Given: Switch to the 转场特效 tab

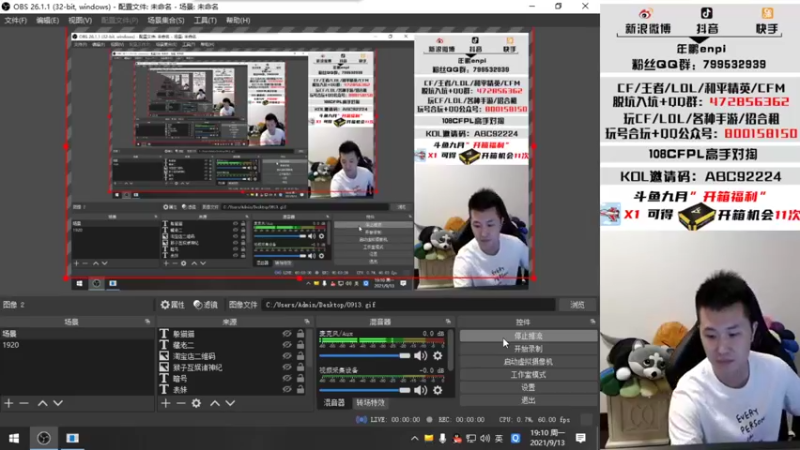Looking at the screenshot, I should click(x=370, y=403).
